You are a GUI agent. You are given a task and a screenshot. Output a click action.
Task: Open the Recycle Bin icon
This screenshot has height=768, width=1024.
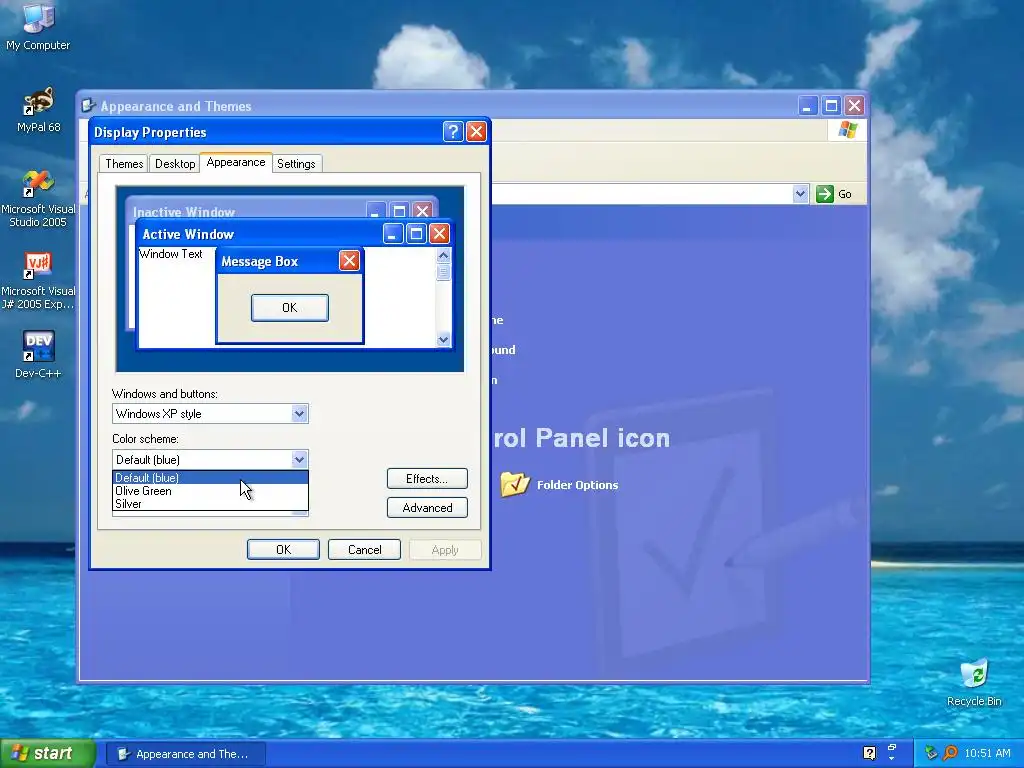click(974, 682)
